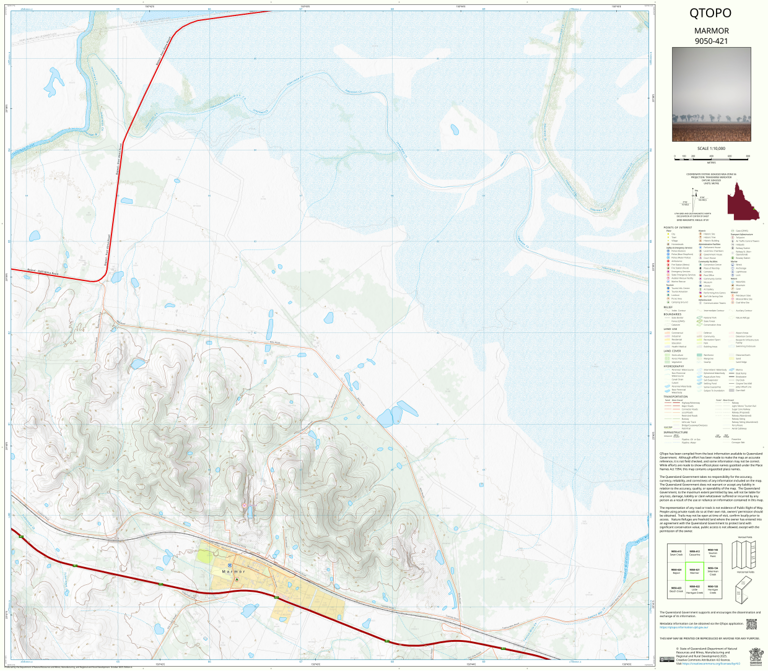Select the Casuarina cell in adjoining sheet index
The image size is (768, 671).
694,553
